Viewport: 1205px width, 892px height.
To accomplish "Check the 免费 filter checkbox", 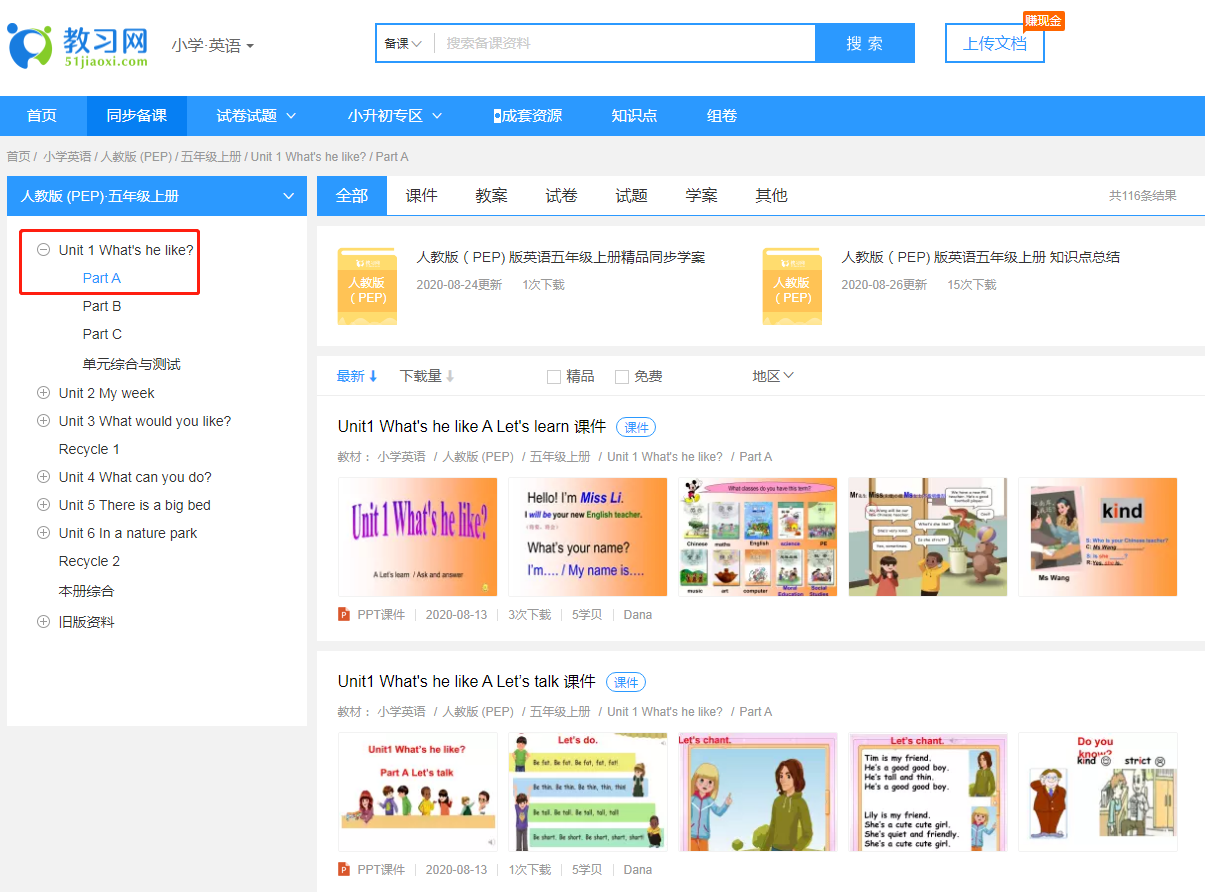I will 622,377.
